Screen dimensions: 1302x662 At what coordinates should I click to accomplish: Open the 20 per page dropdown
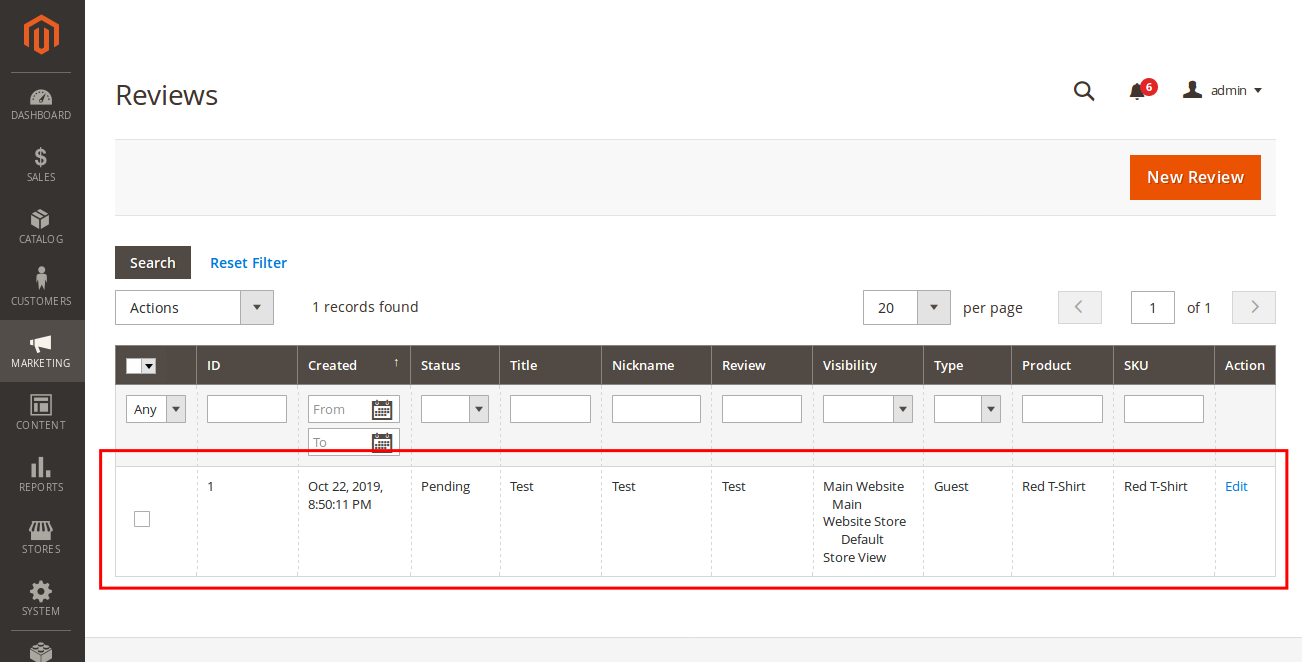(906, 308)
